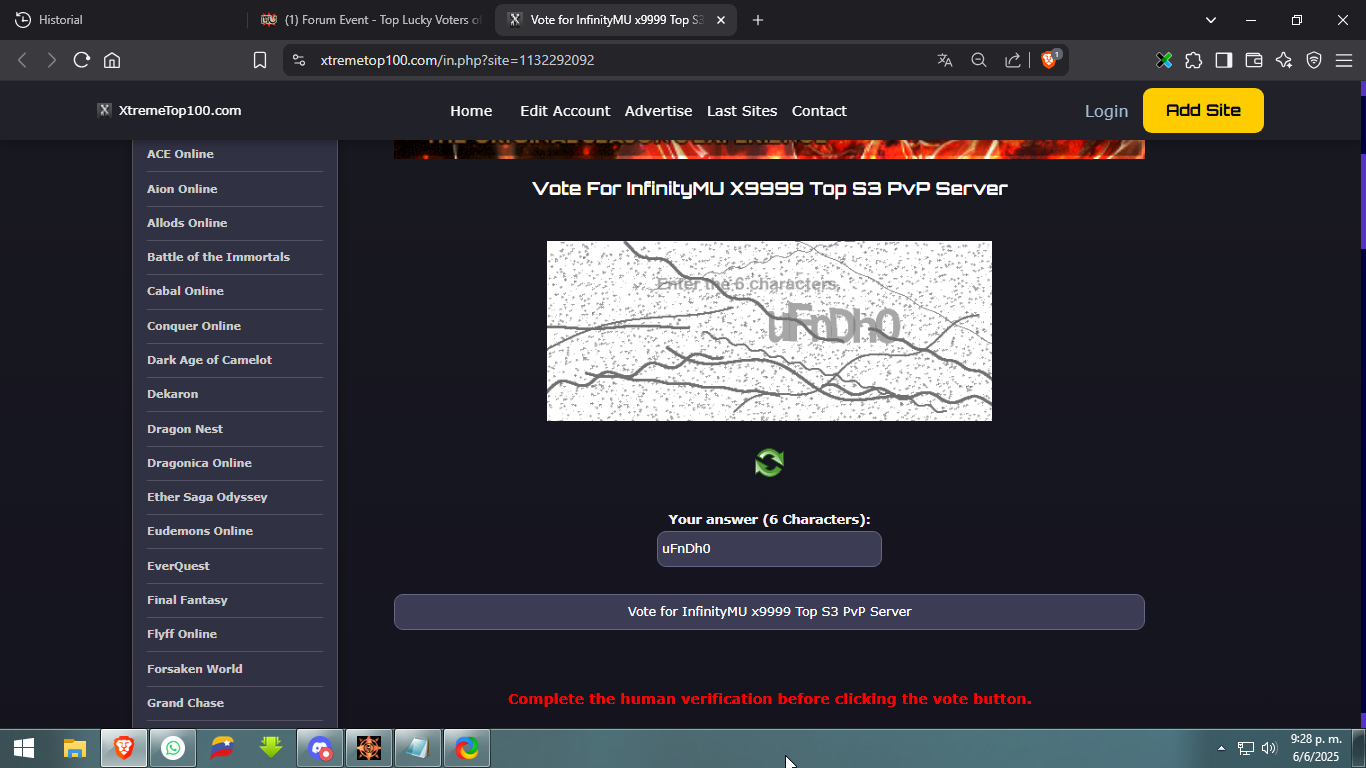
Task: Open the Contact menu item
Action: [x=819, y=111]
